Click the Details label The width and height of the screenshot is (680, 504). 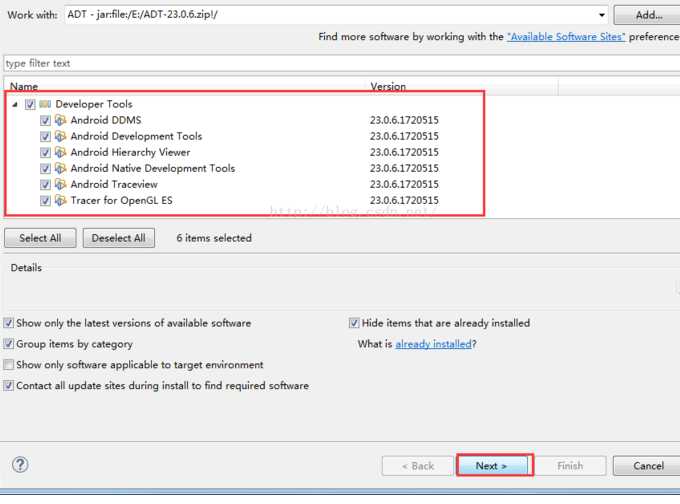click(x=26, y=268)
